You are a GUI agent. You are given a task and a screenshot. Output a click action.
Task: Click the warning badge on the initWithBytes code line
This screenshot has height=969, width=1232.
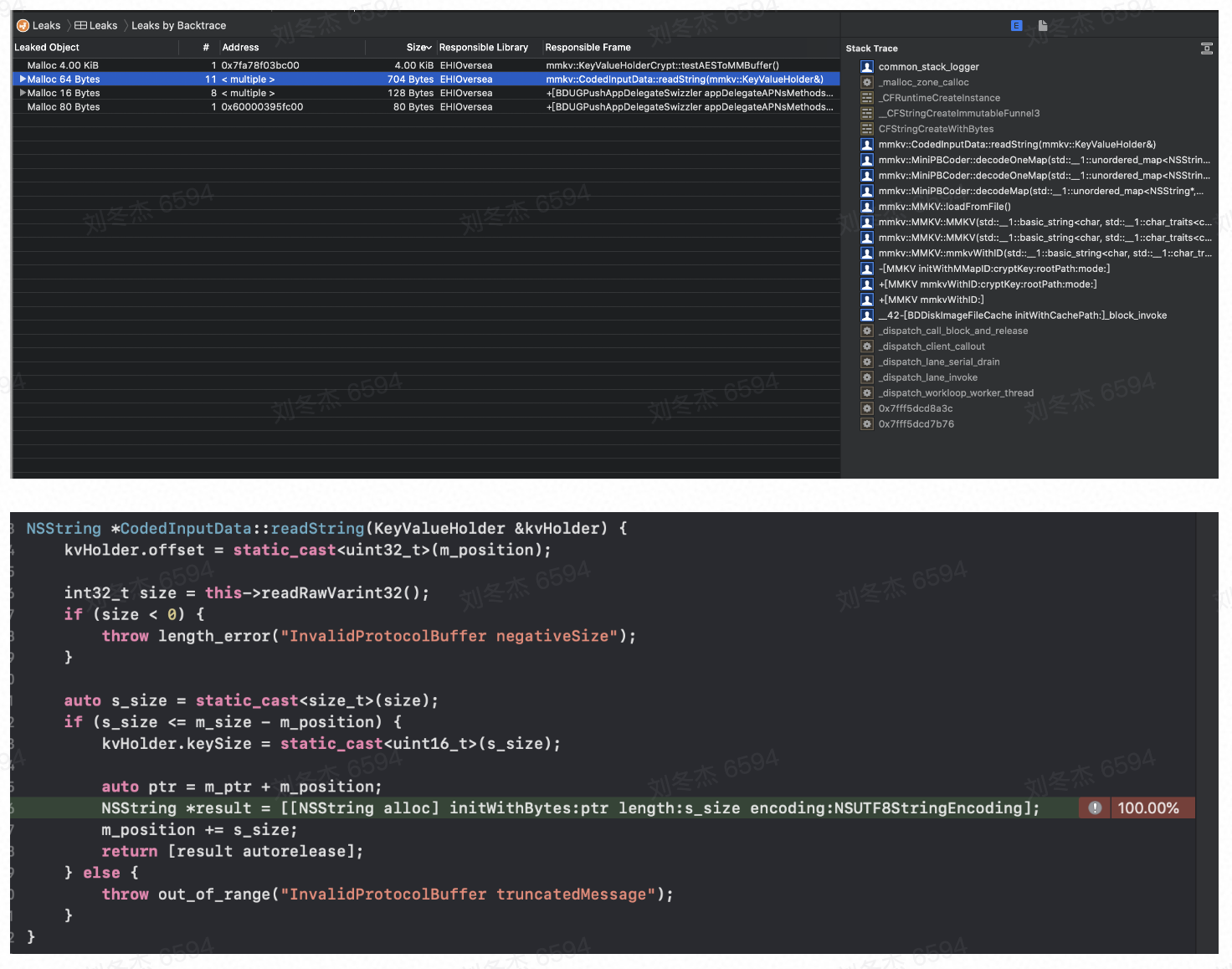(1093, 807)
